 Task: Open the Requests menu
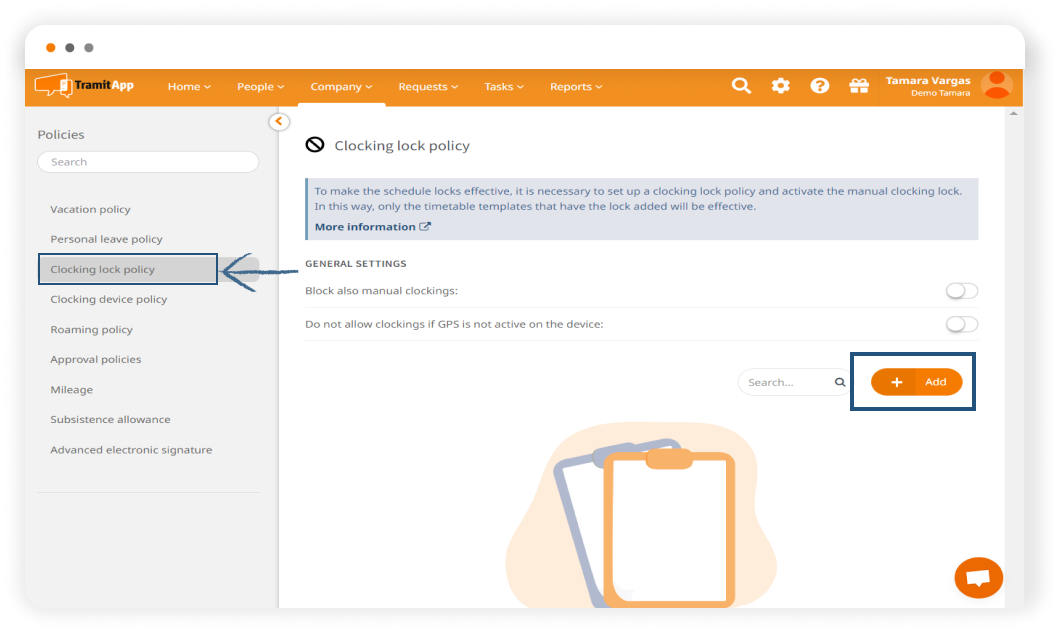428,87
